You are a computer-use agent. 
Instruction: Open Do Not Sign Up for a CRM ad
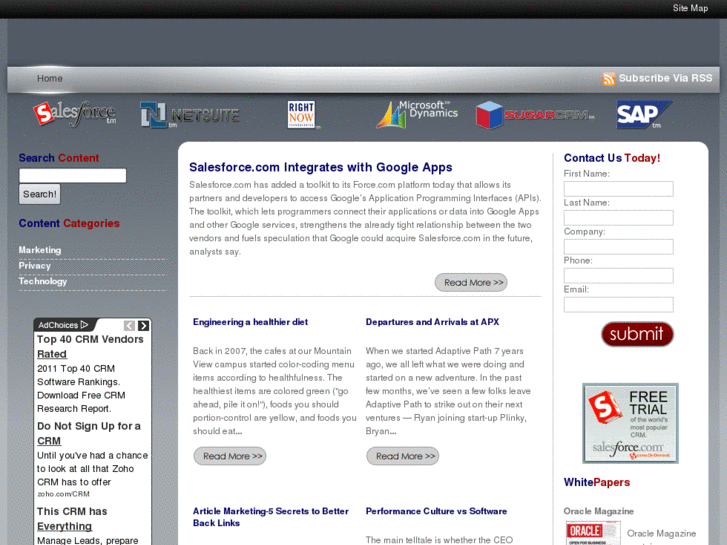pos(89,433)
